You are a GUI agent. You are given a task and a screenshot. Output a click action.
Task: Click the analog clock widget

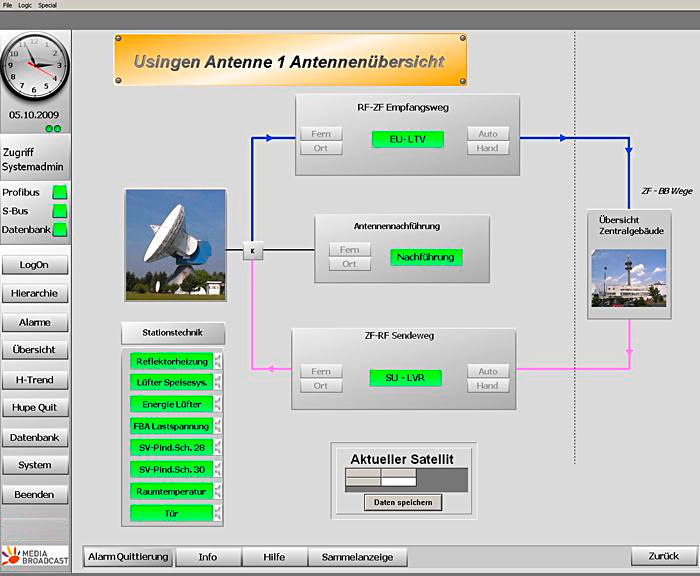click(x=35, y=66)
